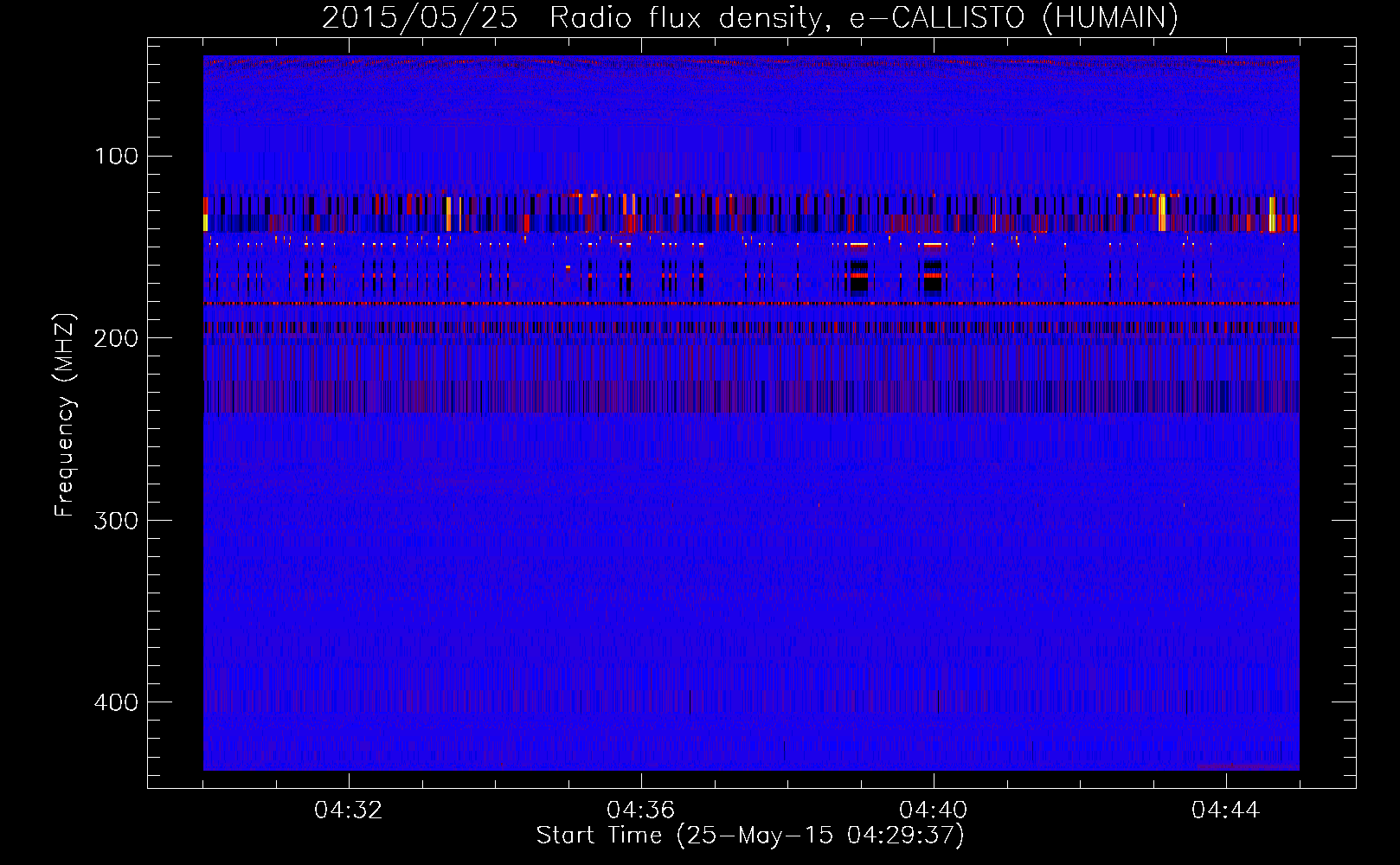
Task: Select the 400 frequency axis label
Action: point(117,702)
